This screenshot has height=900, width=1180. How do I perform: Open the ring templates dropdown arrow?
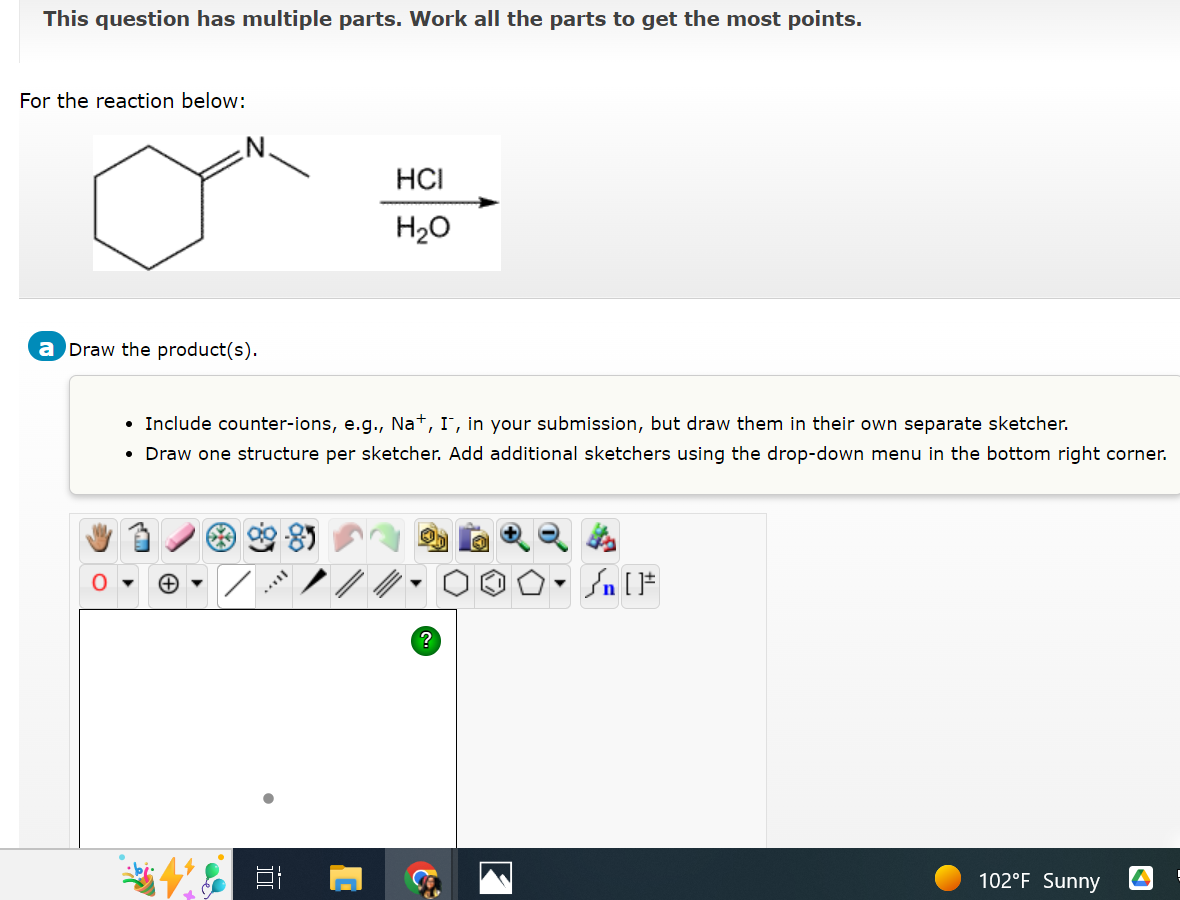tap(559, 584)
